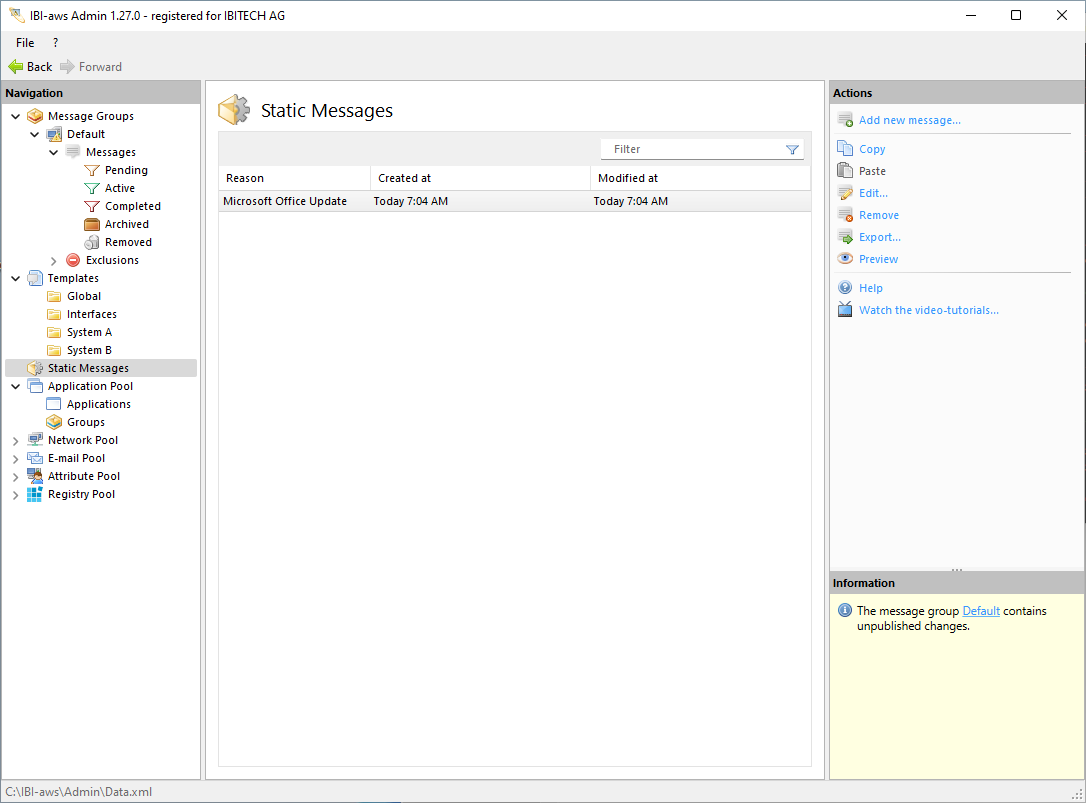Click the Preview eye icon
This screenshot has height=803, width=1086.
click(845, 259)
